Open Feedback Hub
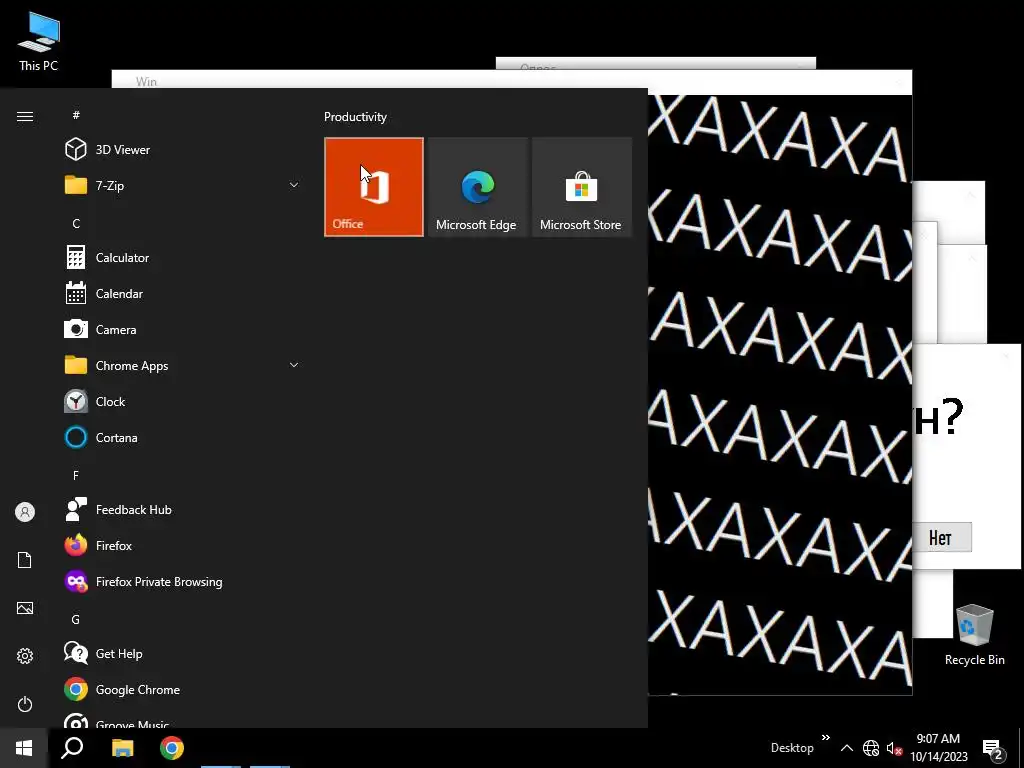Image resolution: width=1024 pixels, height=768 pixels. click(183, 509)
